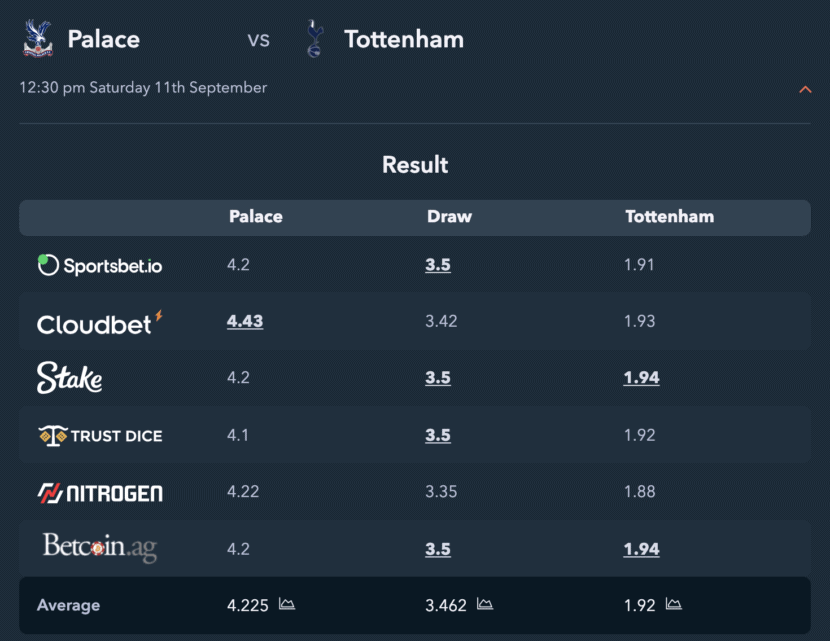Open Draw average odds history chart icon

point(485,604)
